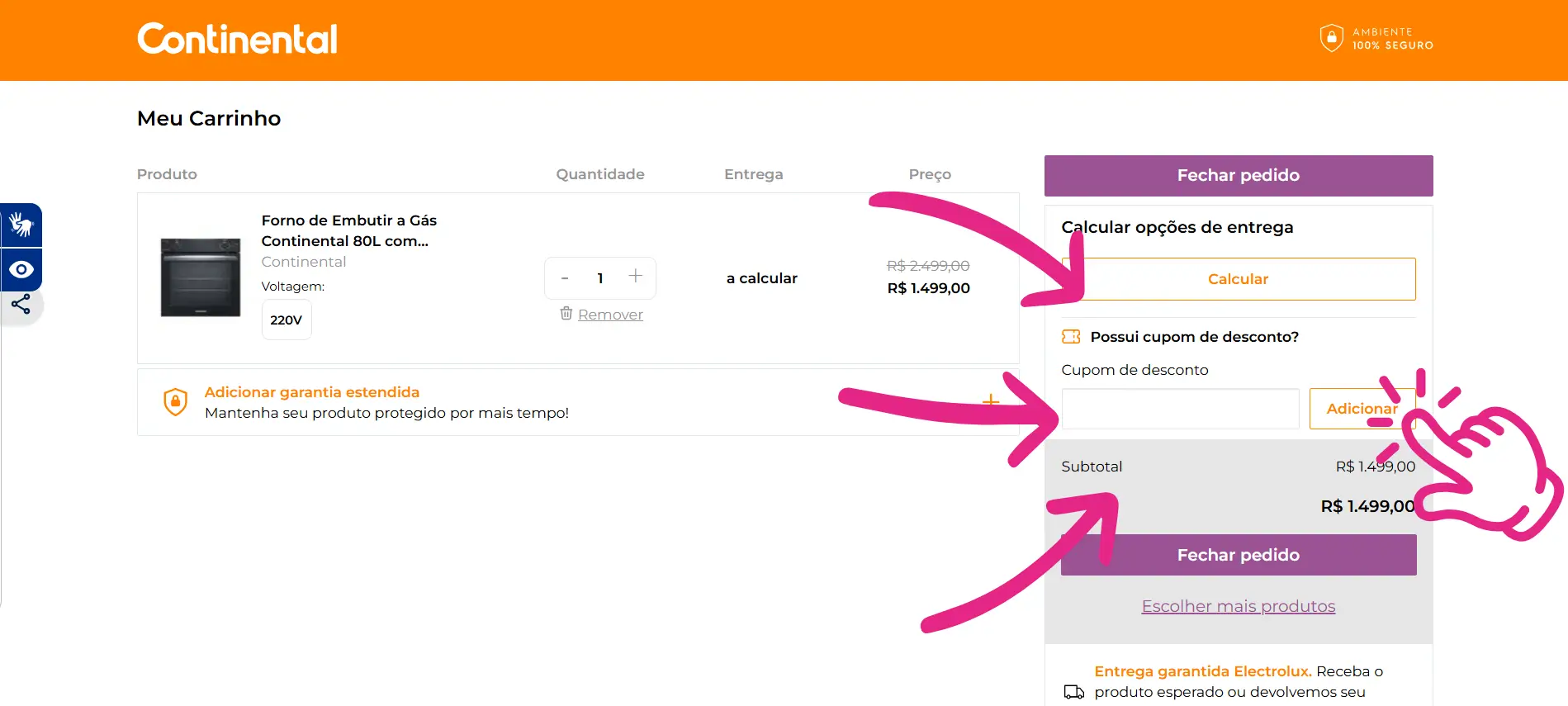Click the Voltagem label

293,287
